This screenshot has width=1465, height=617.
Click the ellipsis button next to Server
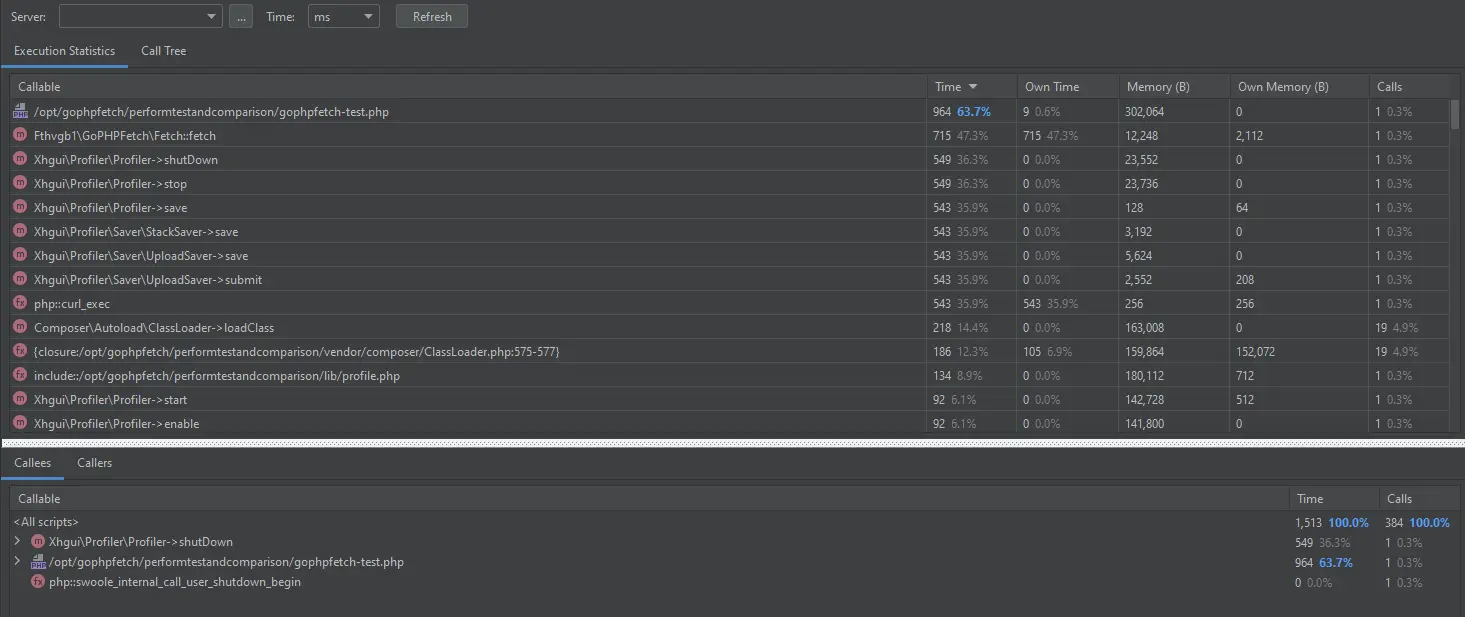point(240,16)
